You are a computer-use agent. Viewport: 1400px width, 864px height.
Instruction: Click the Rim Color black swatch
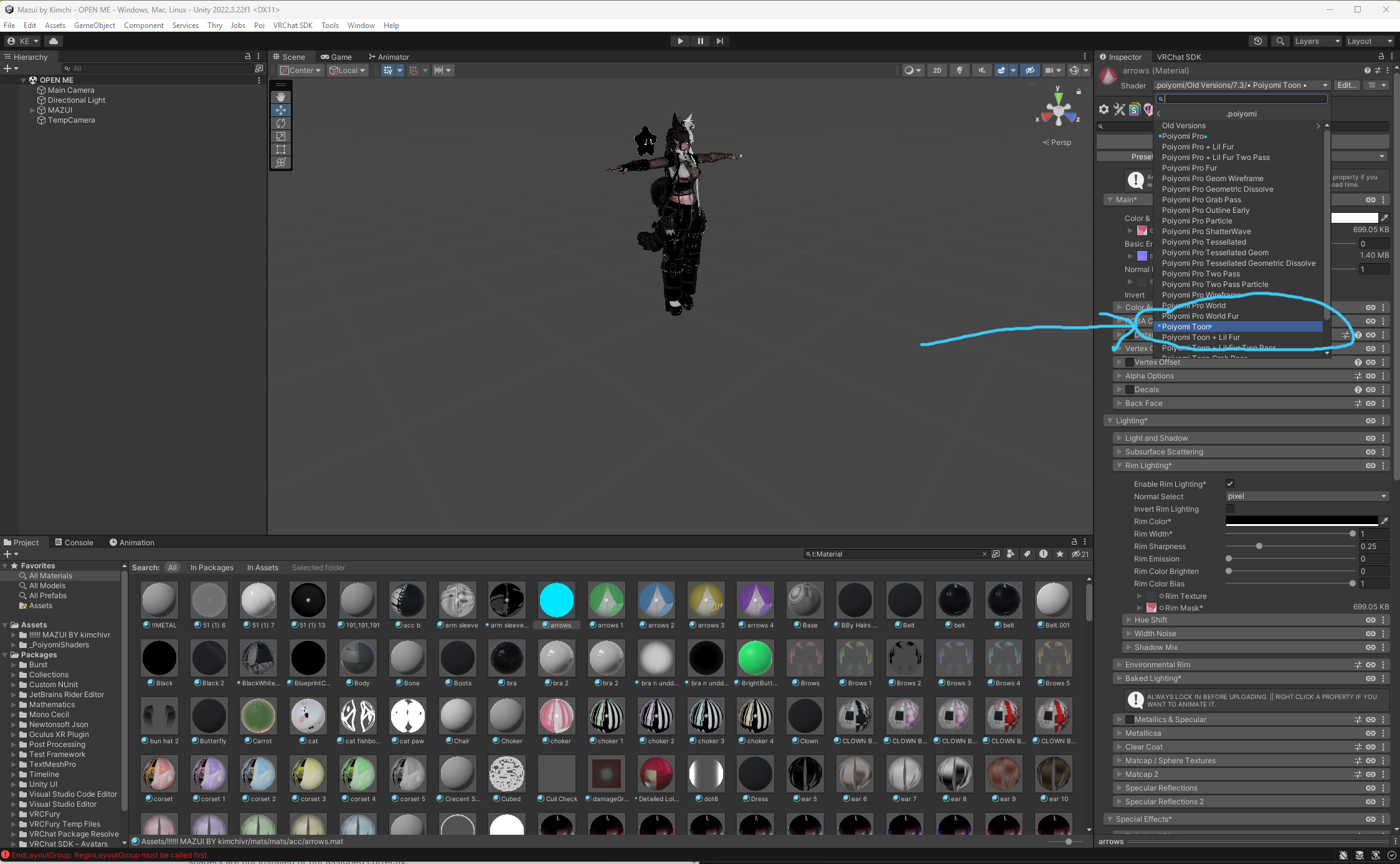1302,521
